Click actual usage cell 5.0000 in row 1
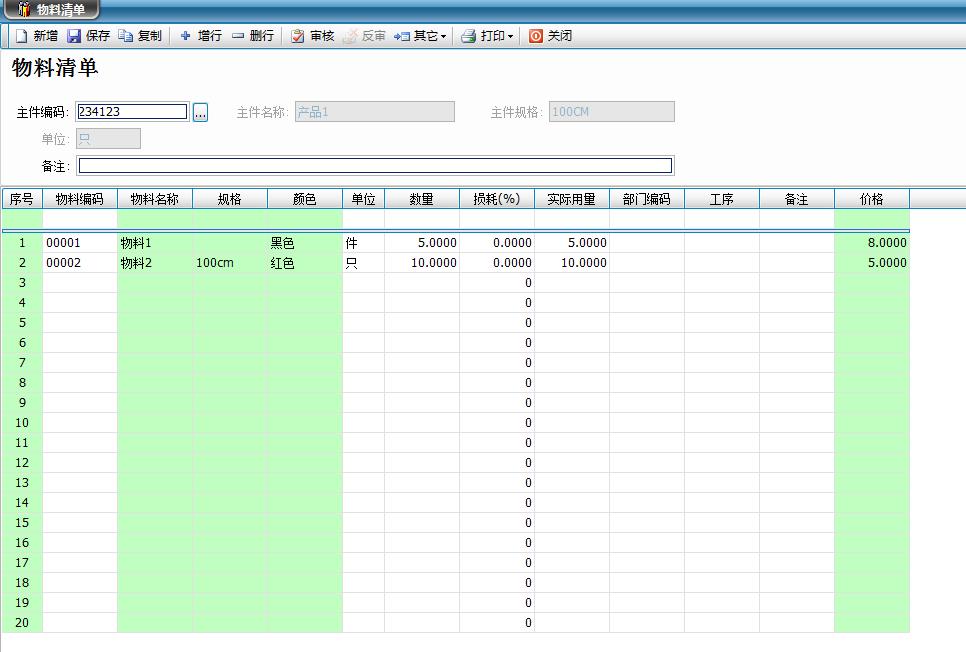Viewport: 966px width, 652px height. (x=572, y=243)
